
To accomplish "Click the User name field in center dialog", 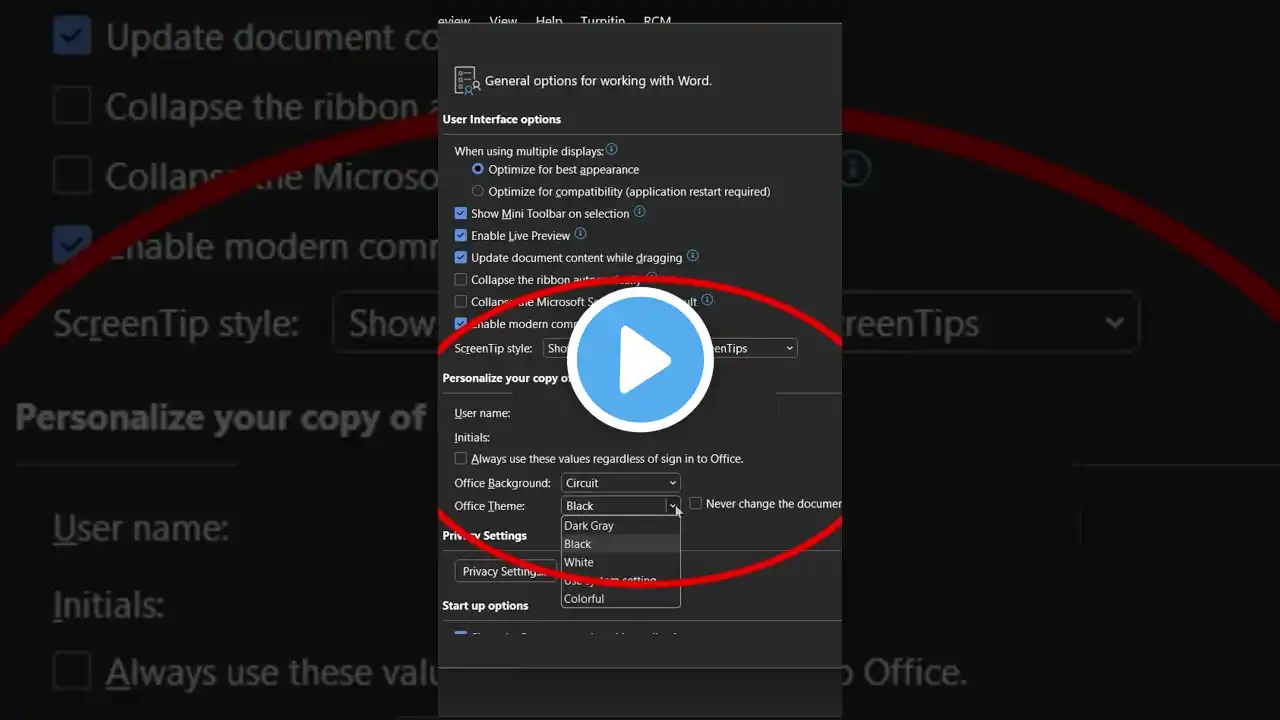I will 645,413.
